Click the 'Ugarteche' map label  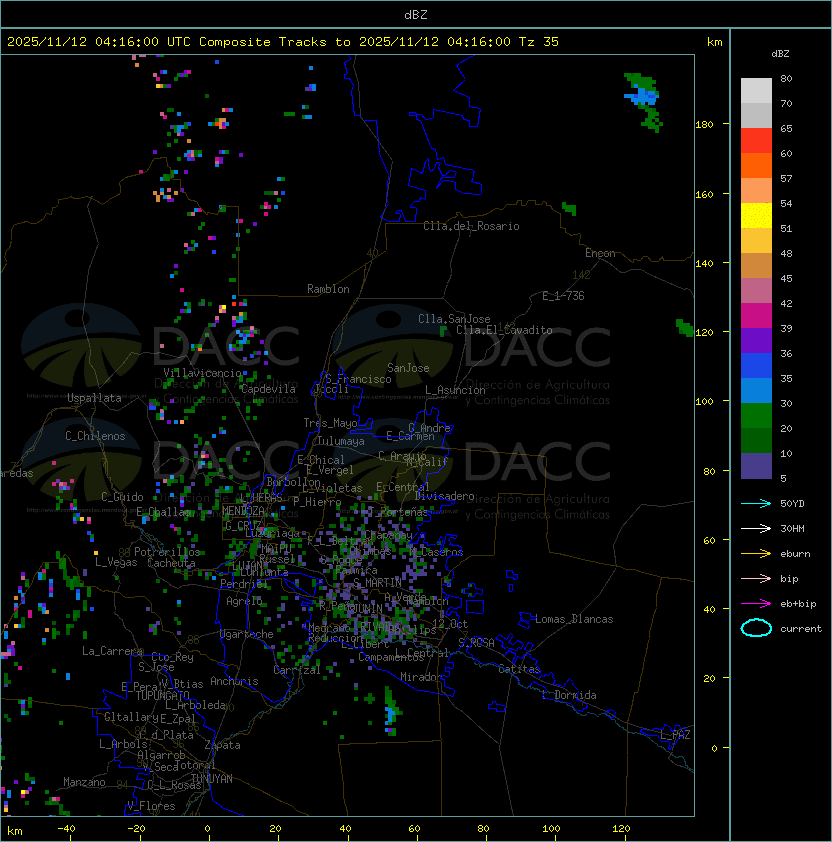click(247, 634)
